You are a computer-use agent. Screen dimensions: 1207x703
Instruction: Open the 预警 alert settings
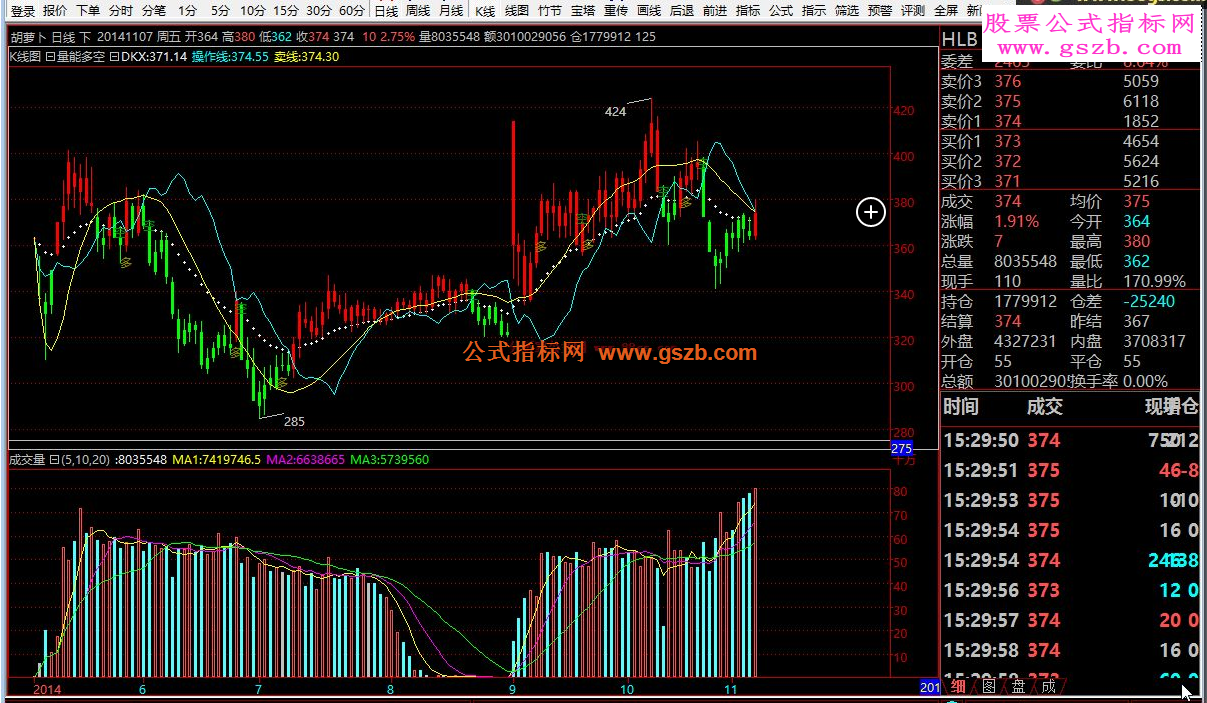pos(880,11)
